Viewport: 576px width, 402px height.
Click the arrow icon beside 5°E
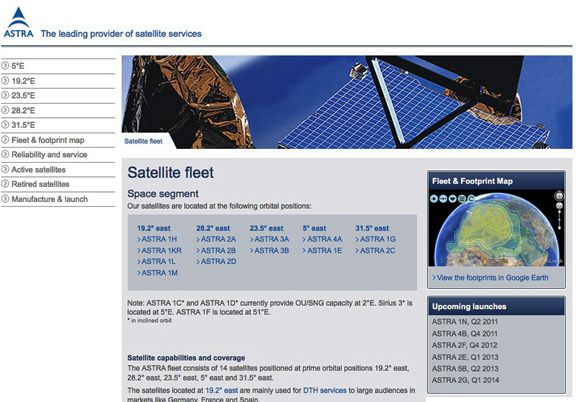5,66
